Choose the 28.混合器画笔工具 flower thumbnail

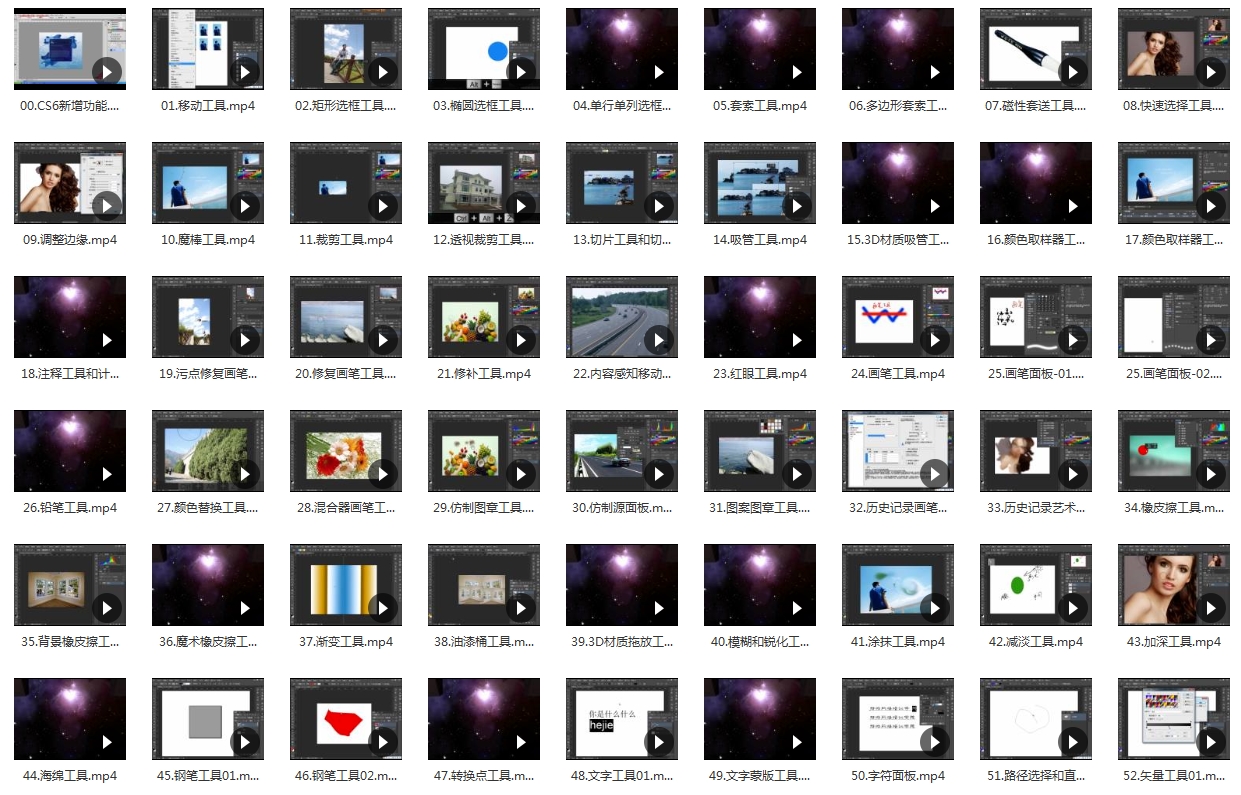tap(346, 452)
